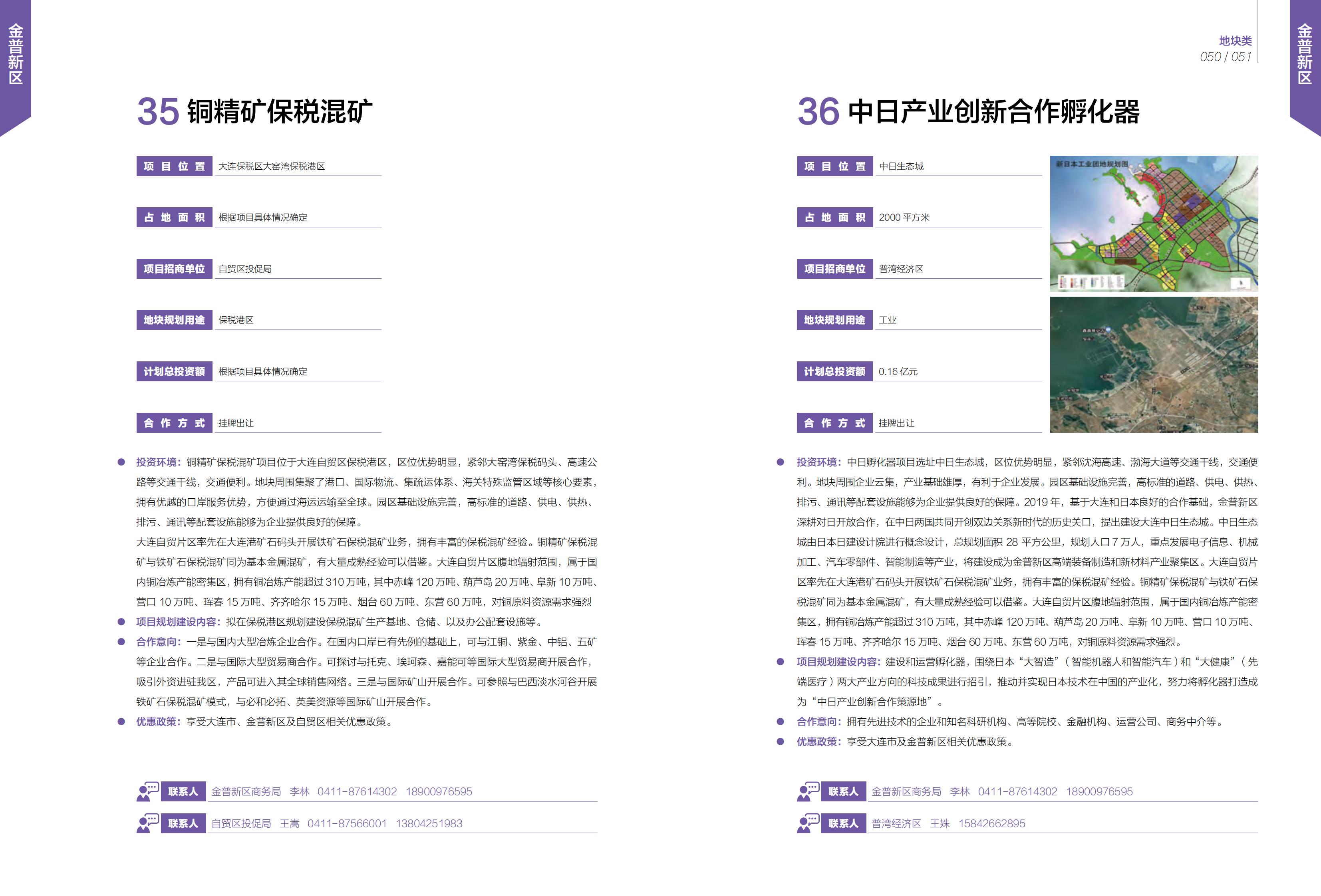Click the colored 新日本工业团地规划图 planning map
Viewport: 1321px width, 896px height.
(1154, 222)
